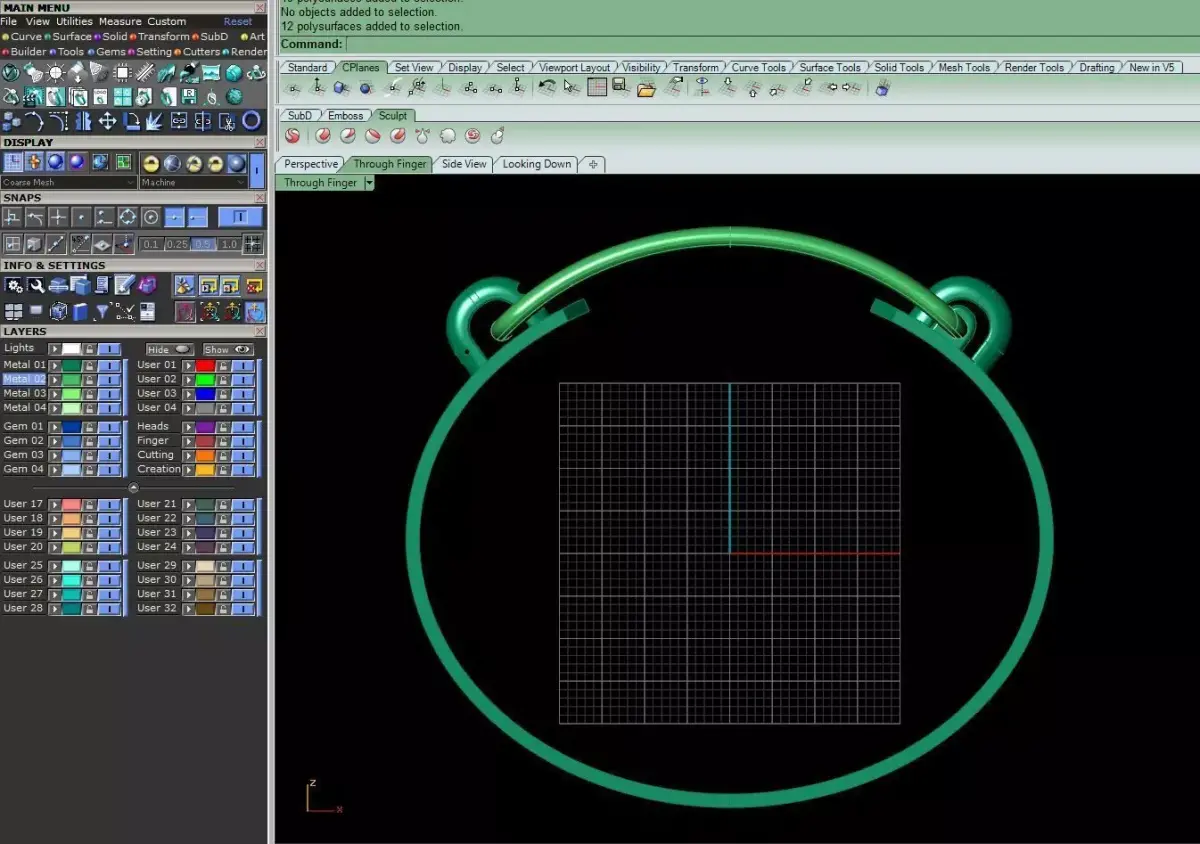Select the 0.5 snap distance
The width and height of the screenshot is (1200, 844).
click(x=202, y=244)
